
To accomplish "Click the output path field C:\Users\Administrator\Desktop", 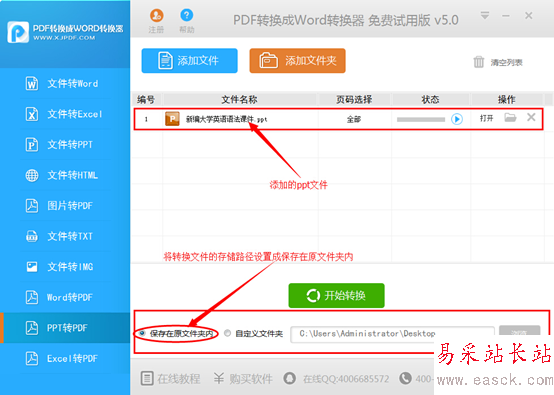I will pos(392,334).
